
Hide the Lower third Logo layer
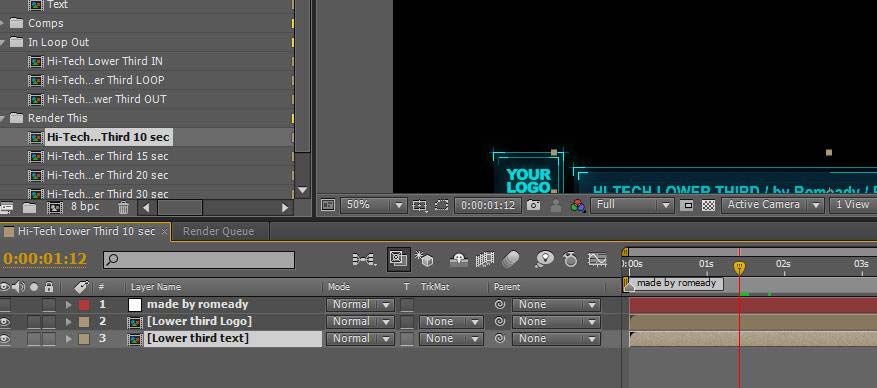(x=5, y=321)
